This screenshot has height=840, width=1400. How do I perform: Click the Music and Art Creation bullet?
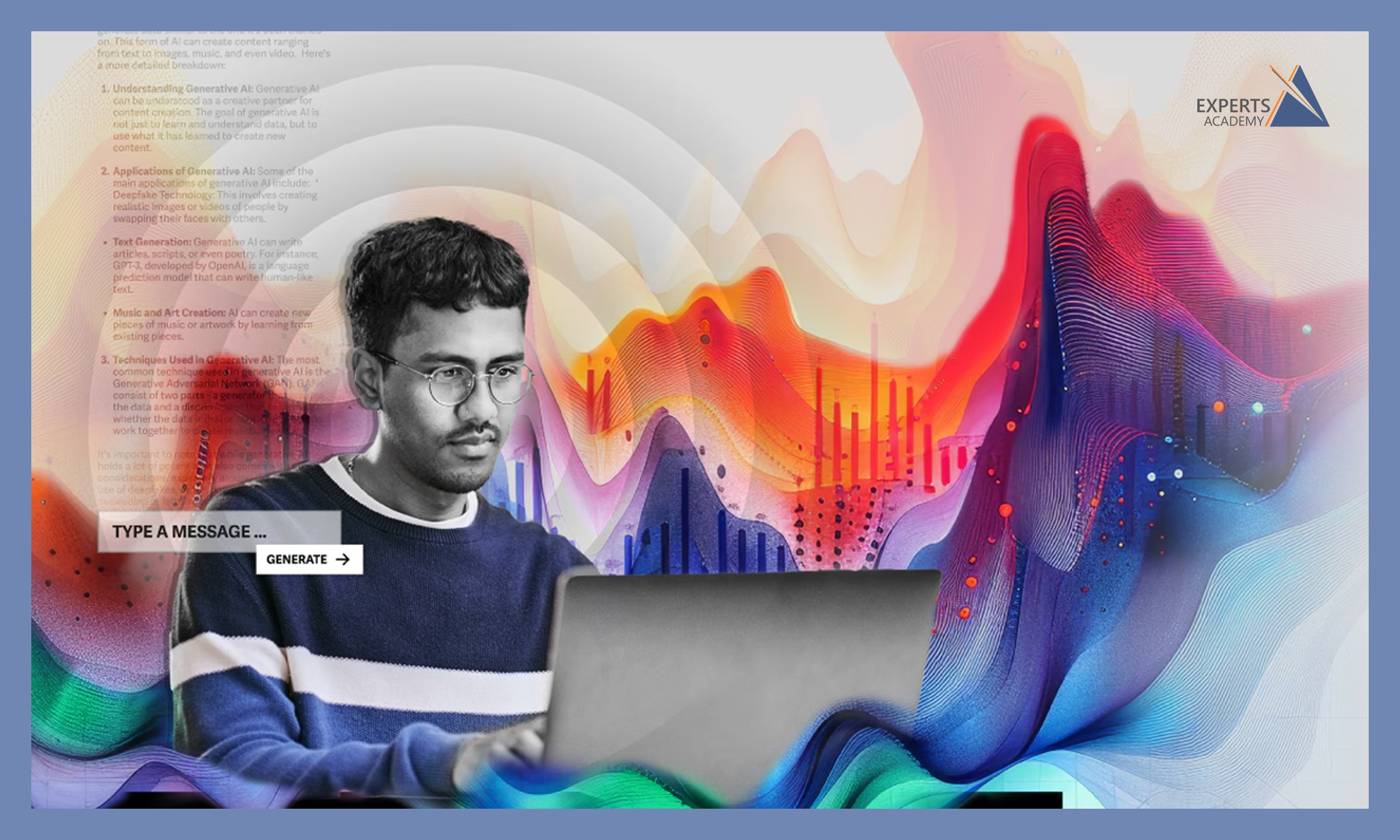pyautogui.click(x=169, y=313)
